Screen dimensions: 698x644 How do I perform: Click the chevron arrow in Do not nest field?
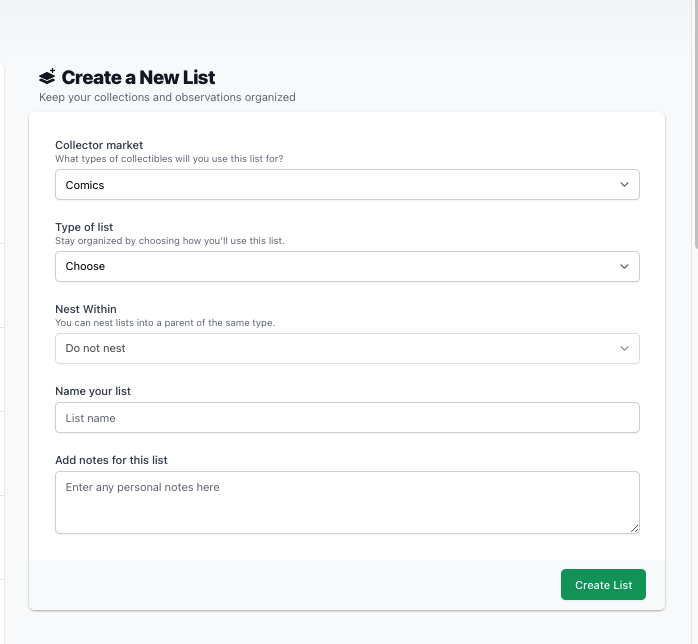[x=624, y=348]
